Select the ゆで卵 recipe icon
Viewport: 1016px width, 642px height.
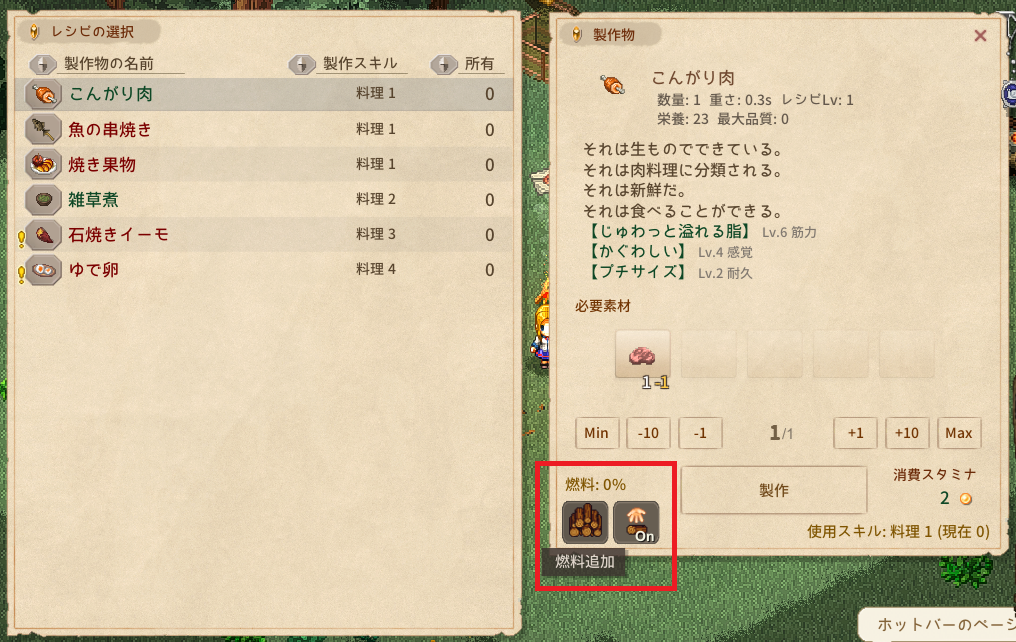tap(43, 269)
